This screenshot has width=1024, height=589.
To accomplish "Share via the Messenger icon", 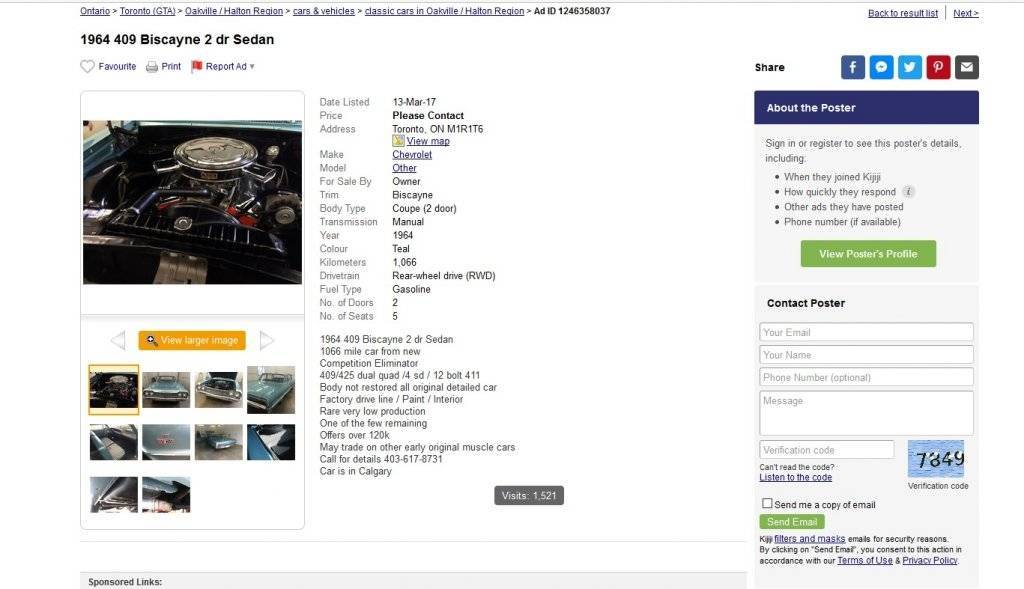I will (881, 67).
